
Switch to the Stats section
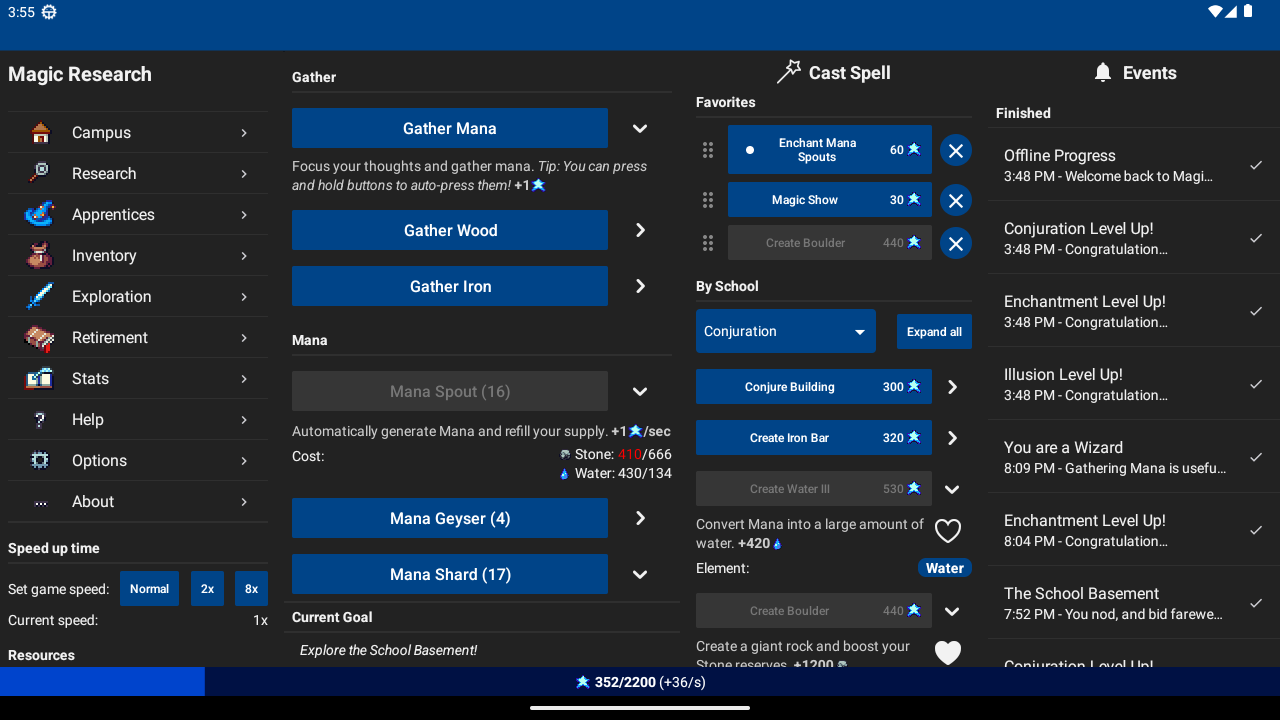coord(38,378)
